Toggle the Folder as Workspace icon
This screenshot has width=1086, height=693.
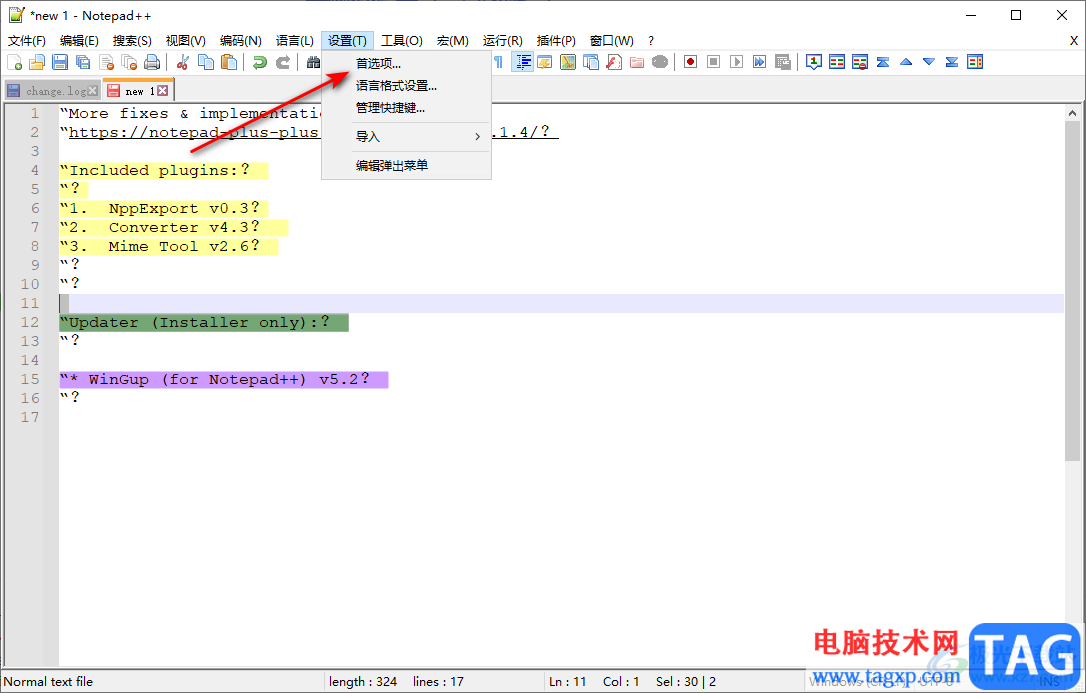637,62
